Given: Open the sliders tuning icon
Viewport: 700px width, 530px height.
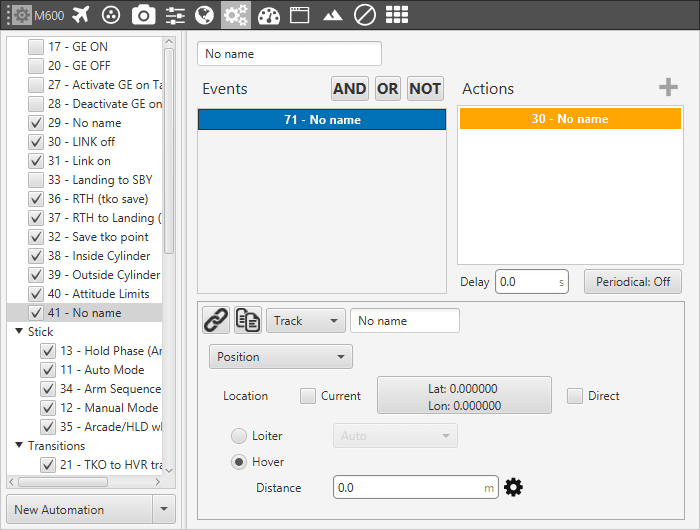Looking at the screenshot, I should point(175,15).
